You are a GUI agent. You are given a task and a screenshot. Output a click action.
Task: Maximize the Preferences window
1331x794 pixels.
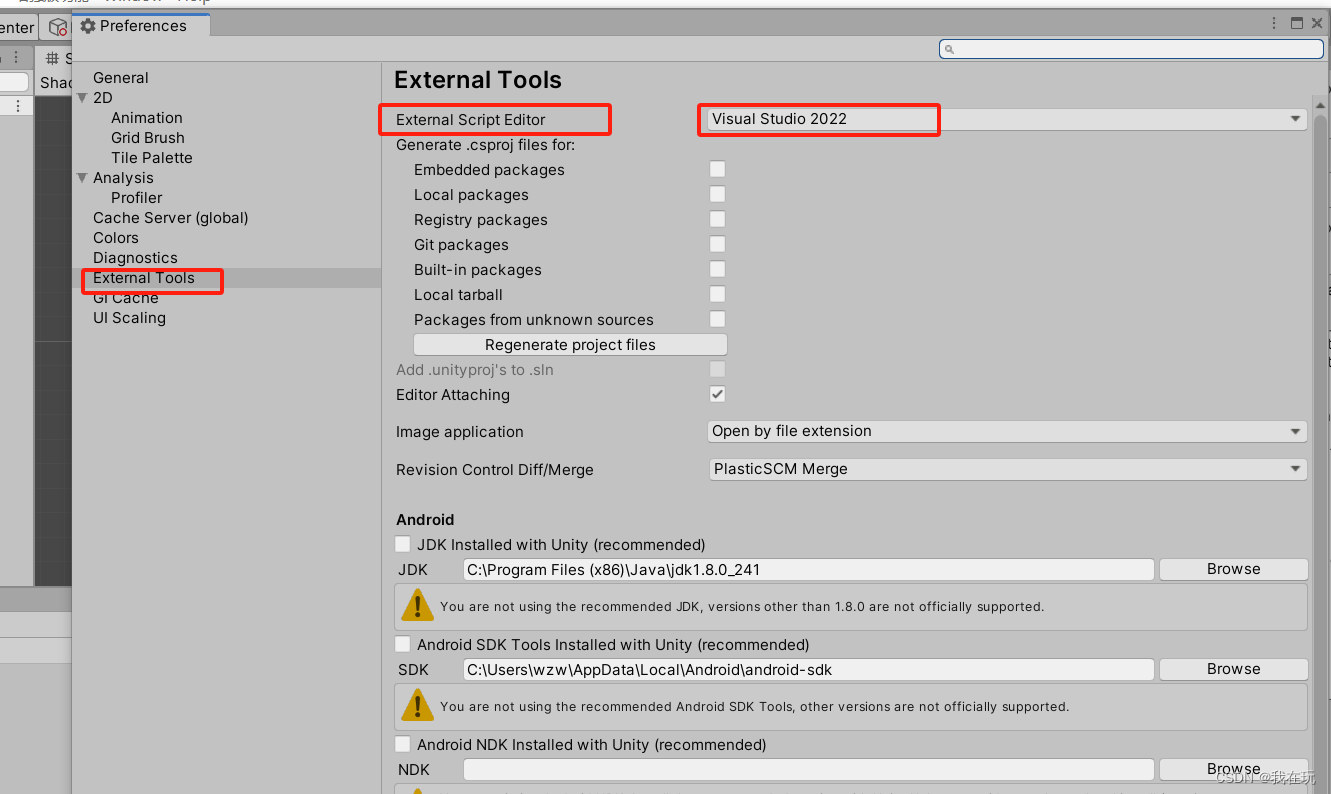1297,23
